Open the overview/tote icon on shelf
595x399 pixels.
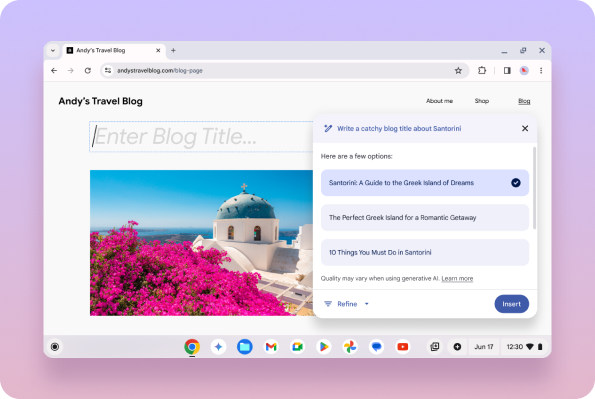tap(435, 347)
